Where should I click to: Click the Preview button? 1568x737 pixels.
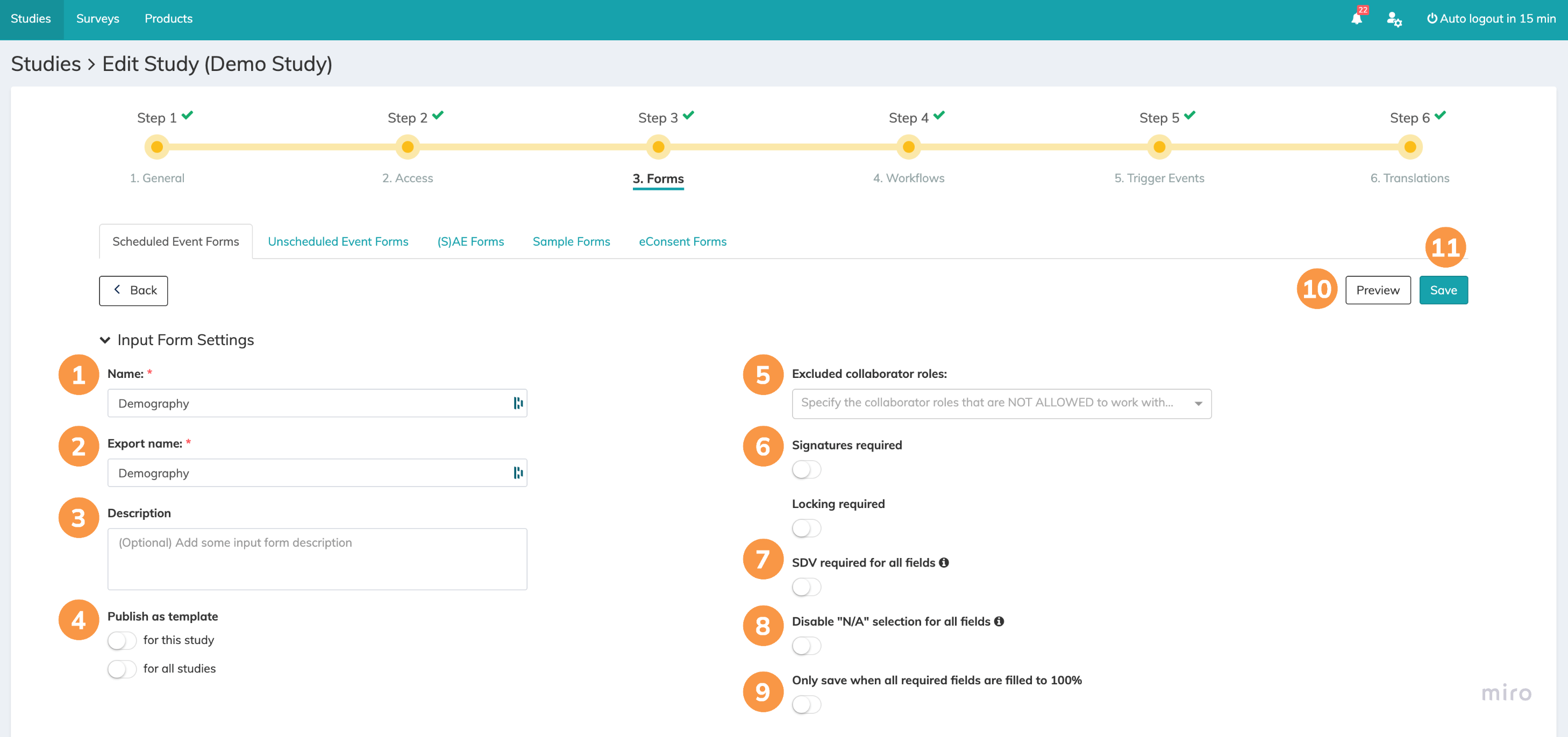(x=1377, y=290)
